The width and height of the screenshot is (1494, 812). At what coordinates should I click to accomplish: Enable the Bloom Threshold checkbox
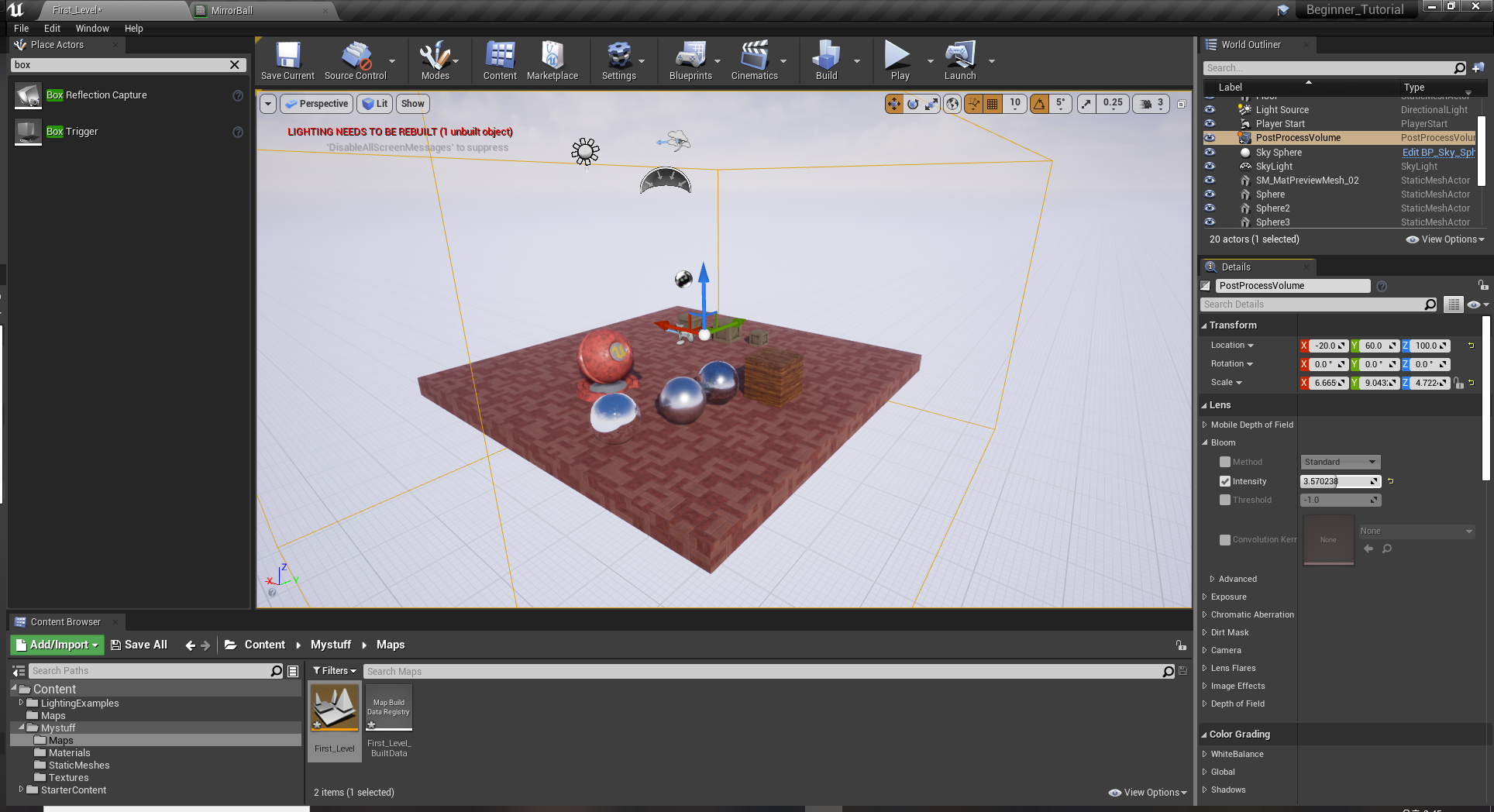1225,500
